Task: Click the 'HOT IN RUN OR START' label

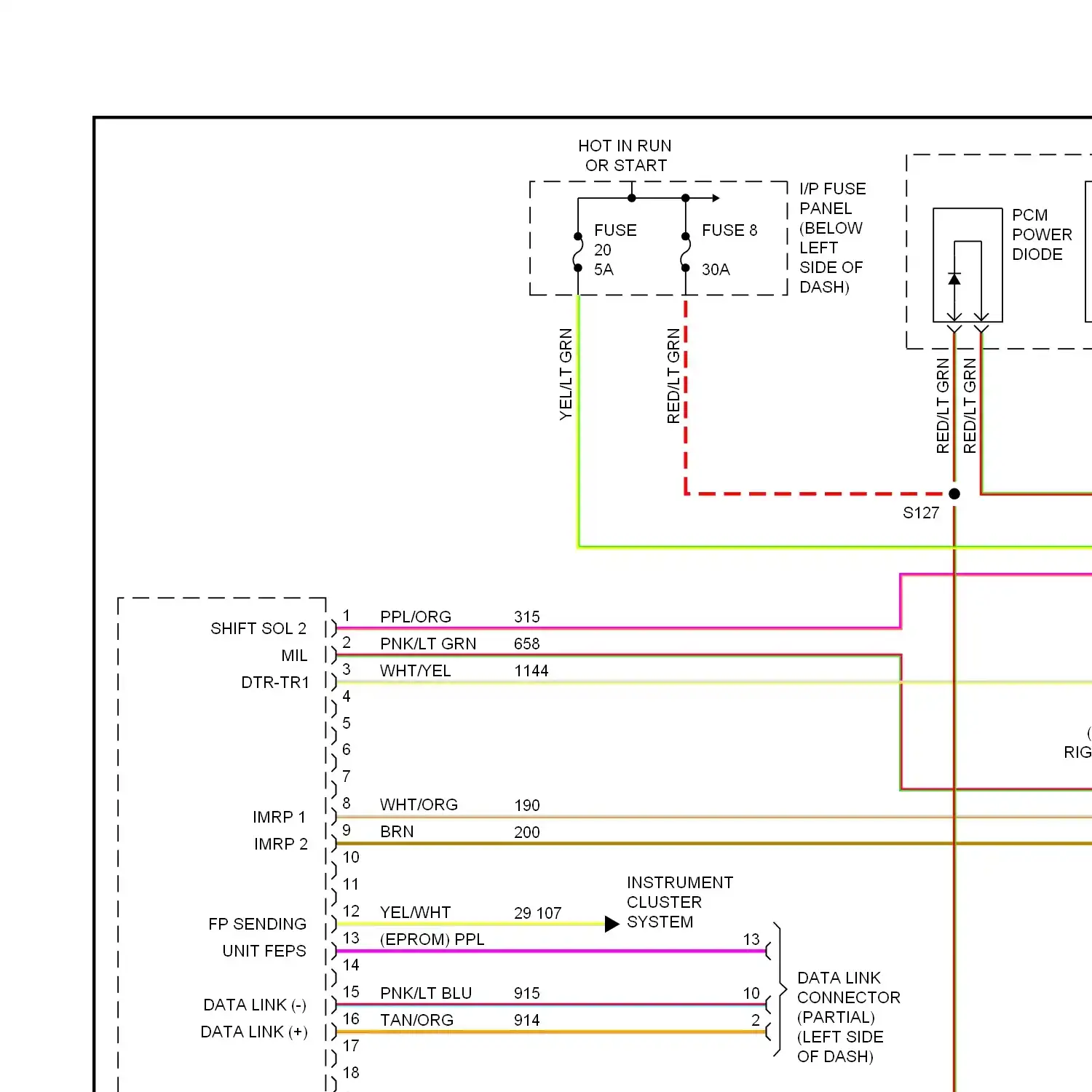Action: click(x=625, y=156)
